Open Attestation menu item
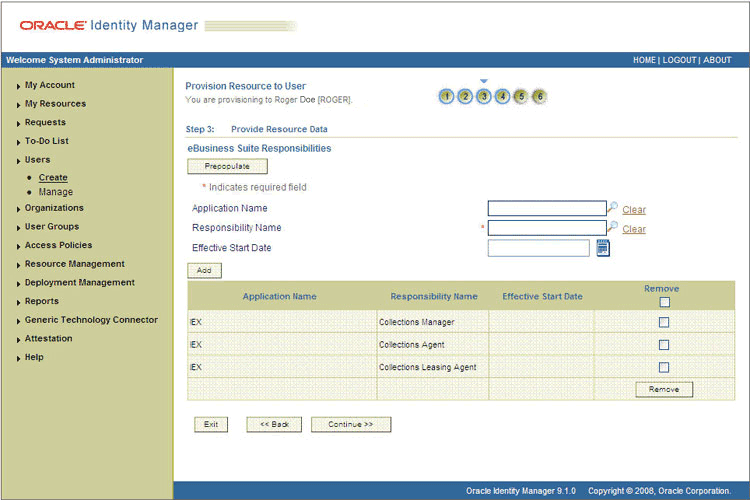This screenshot has width=750, height=500. [x=48, y=338]
